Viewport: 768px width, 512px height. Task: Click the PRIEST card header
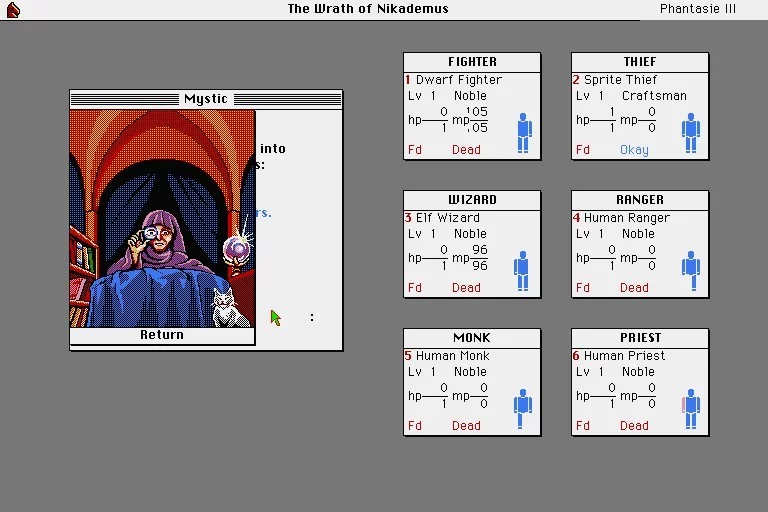pyautogui.click(x=640, y=339)
